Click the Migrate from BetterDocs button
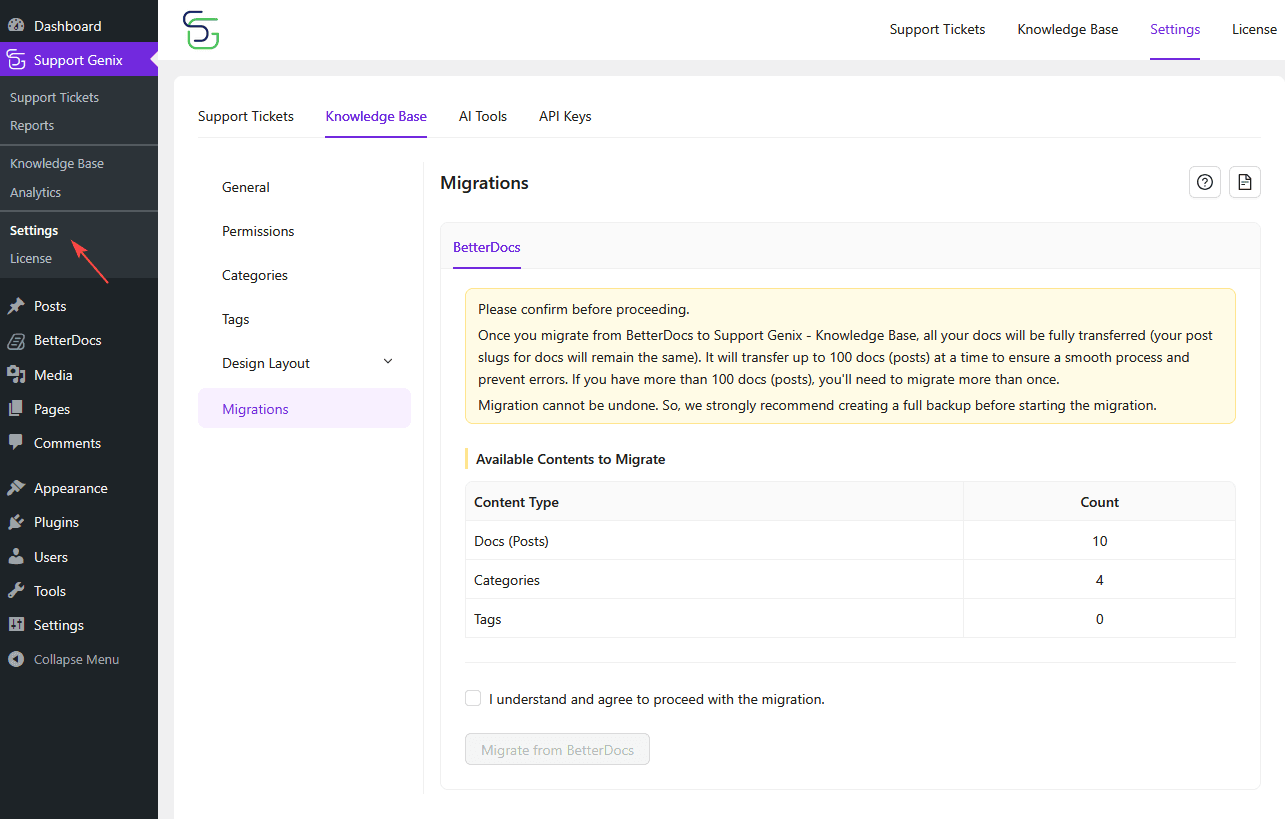 coord(557,748)
